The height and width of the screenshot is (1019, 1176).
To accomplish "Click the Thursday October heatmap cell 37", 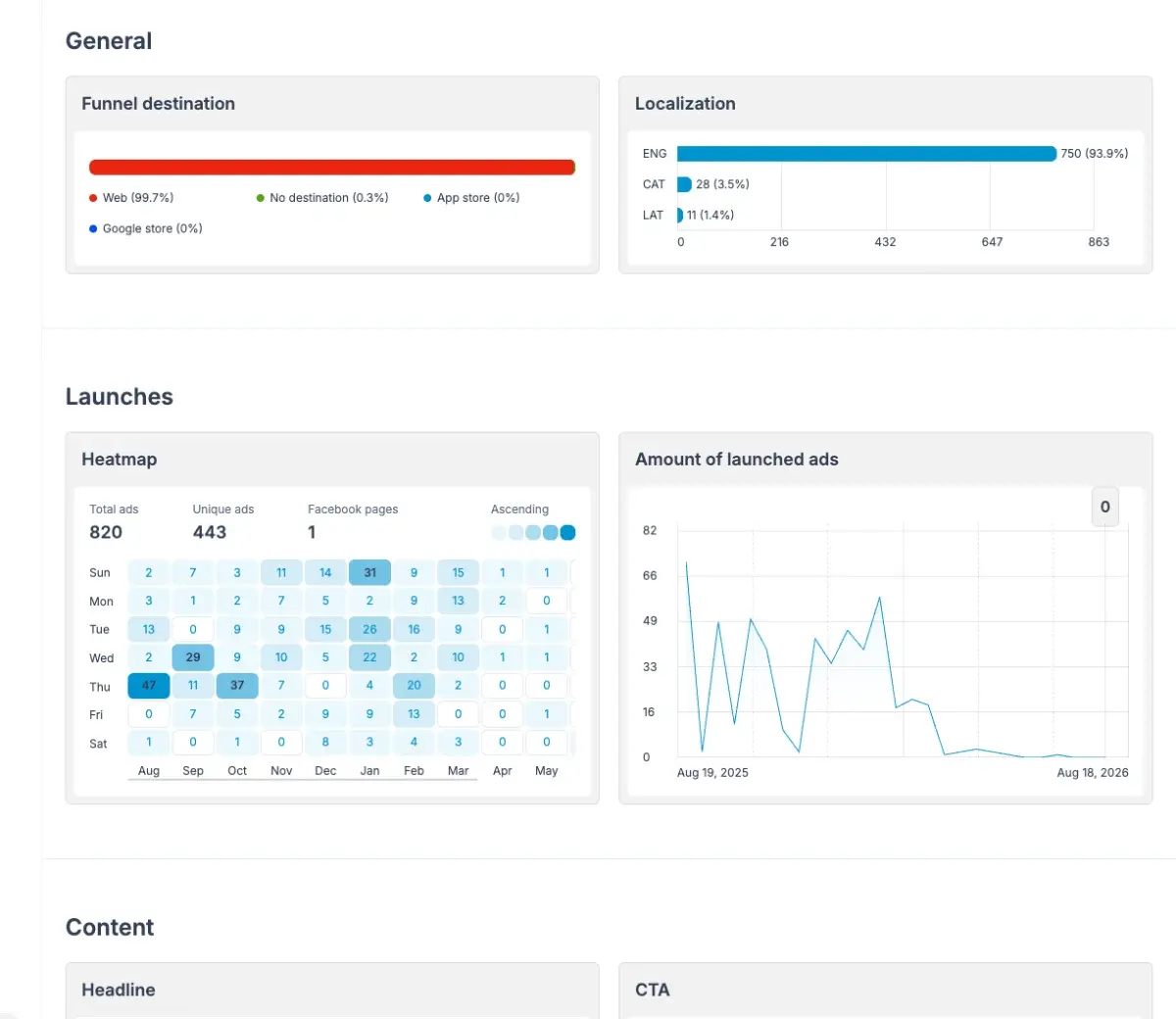I will tap(237, 686).
